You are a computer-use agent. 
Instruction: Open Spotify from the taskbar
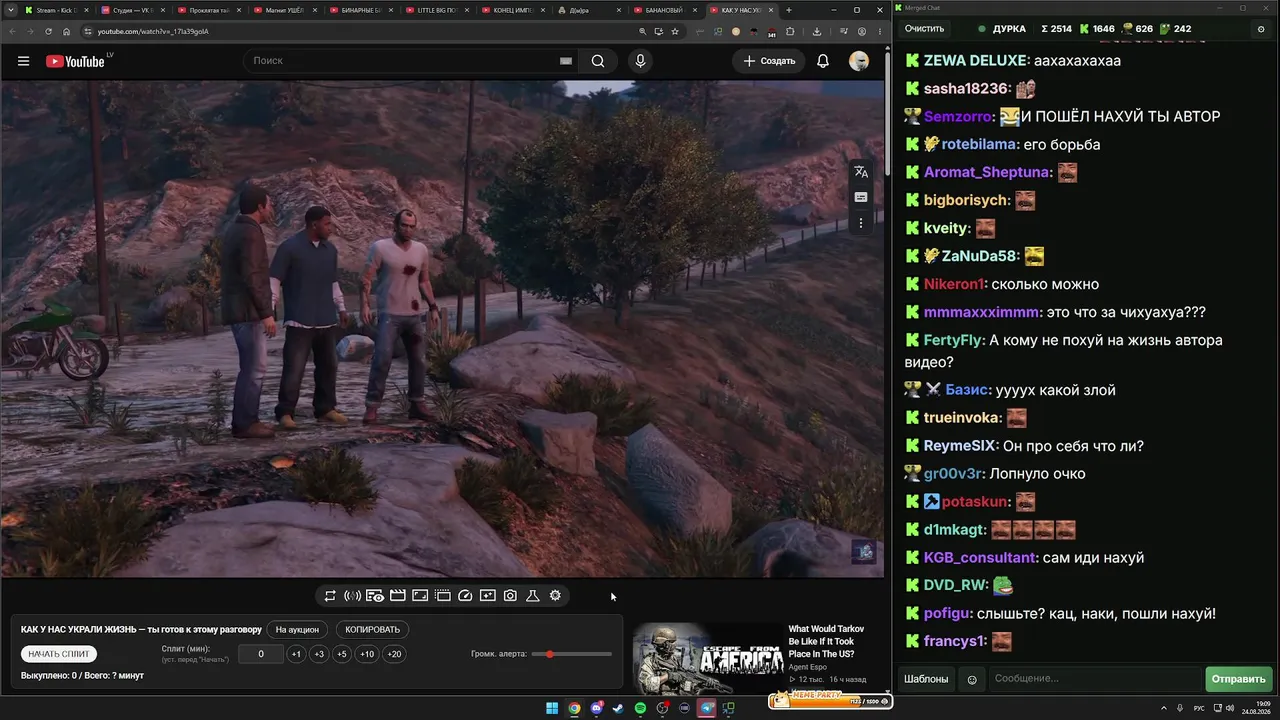click(640, 708)
